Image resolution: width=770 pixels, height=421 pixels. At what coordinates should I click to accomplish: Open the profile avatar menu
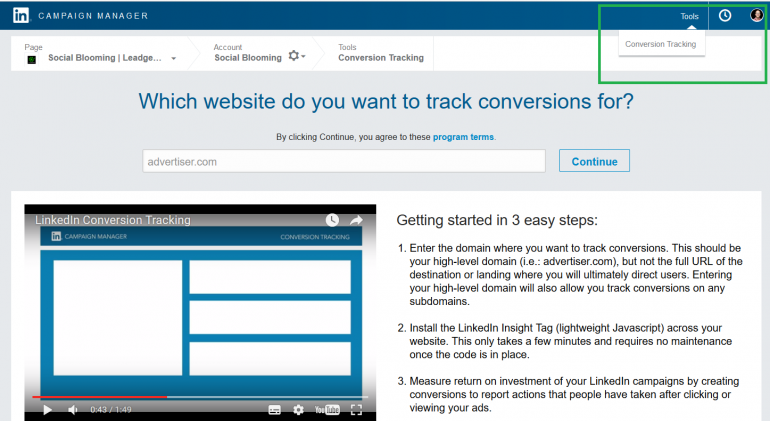757,15
